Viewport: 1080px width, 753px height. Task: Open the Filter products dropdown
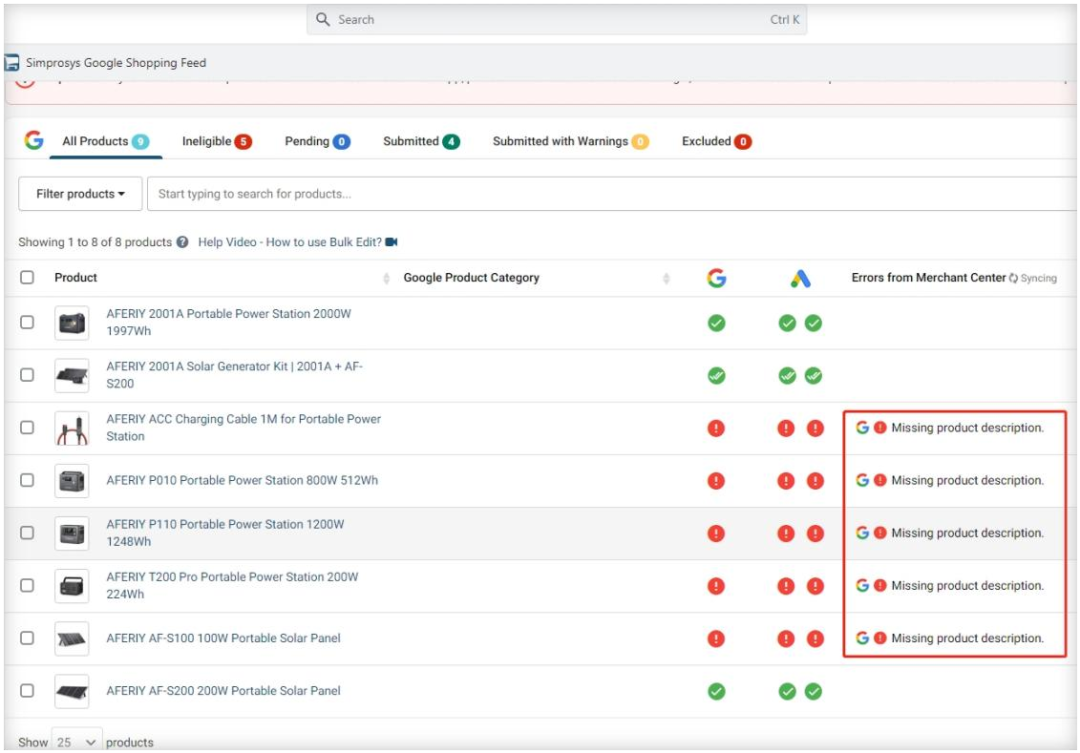(80, 194)
